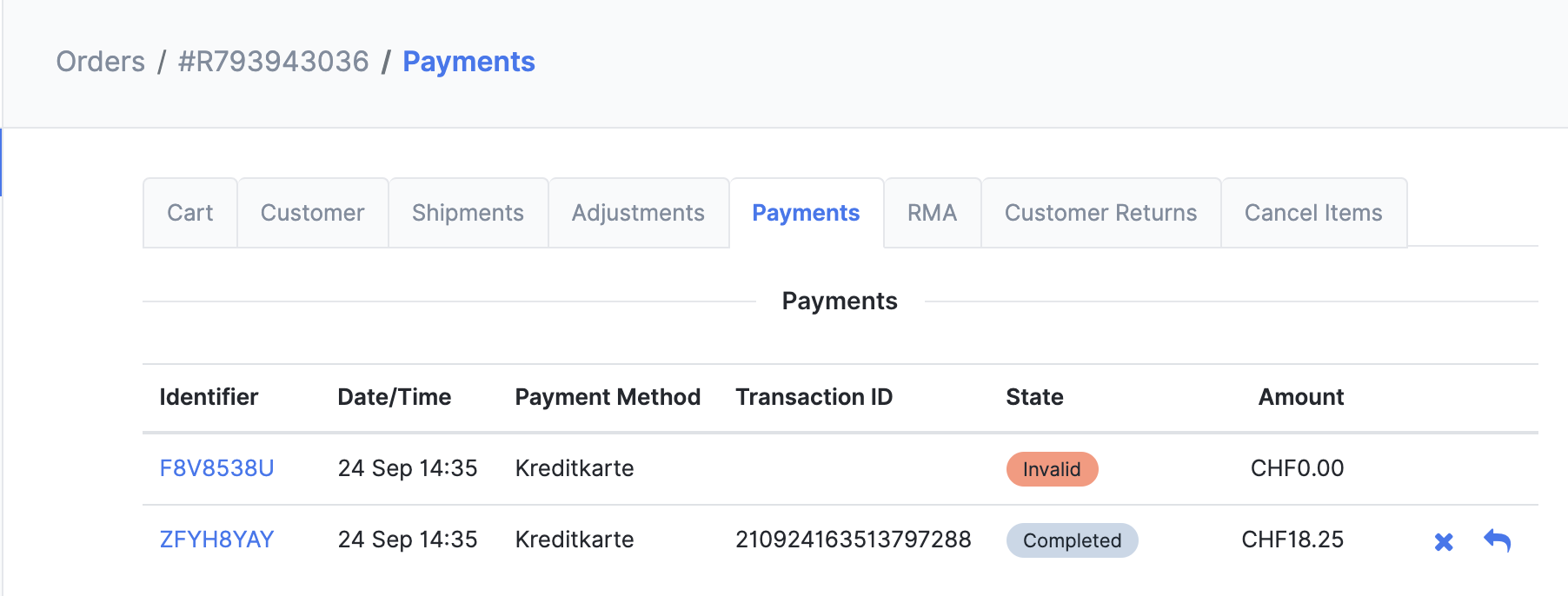
Task: Open payment ZFYH8YAY details
Action: tap(216, 540)
